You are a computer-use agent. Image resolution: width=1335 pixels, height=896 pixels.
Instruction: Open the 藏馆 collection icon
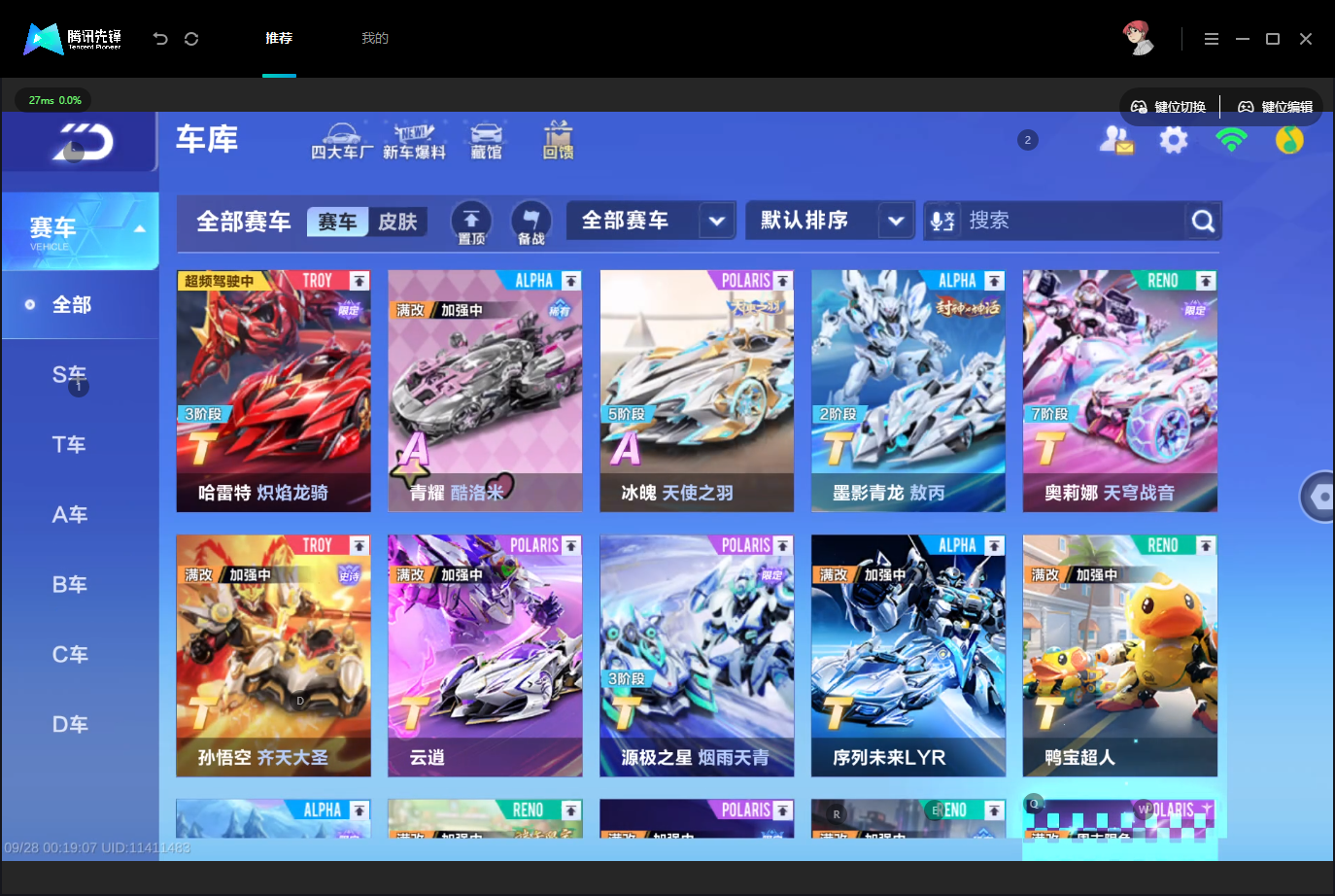(486, 141)
